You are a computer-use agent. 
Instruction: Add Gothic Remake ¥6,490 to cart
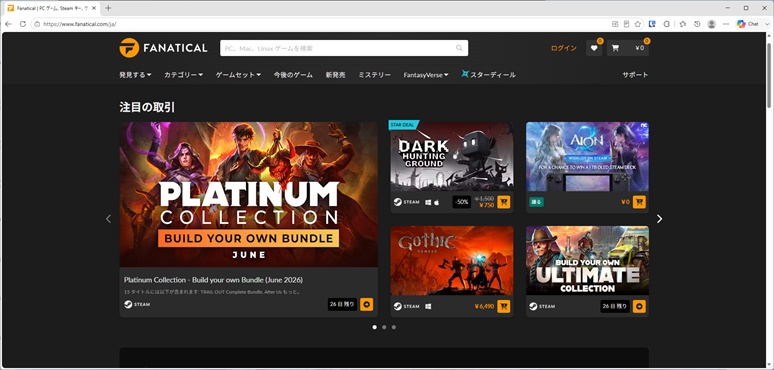(x=503, y=306)
